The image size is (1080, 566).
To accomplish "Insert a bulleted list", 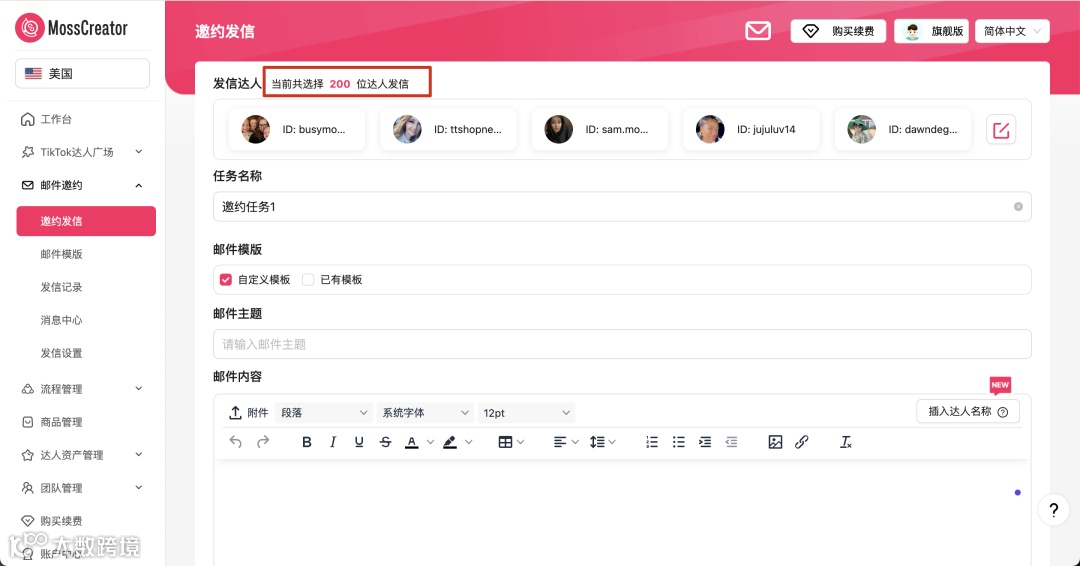I will point(678,442).
